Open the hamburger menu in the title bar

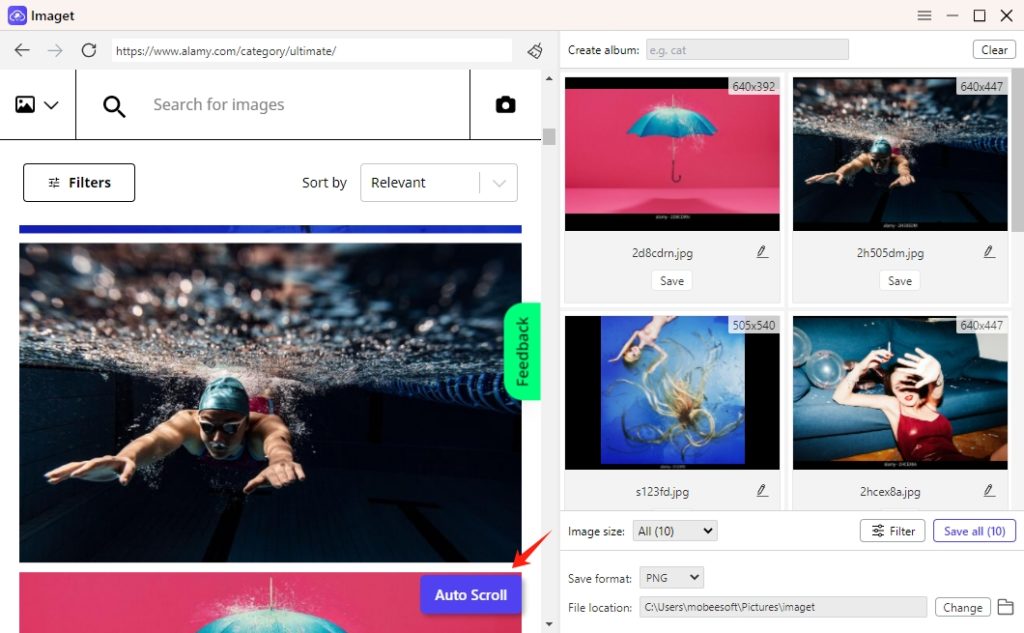tap(925, 15)
